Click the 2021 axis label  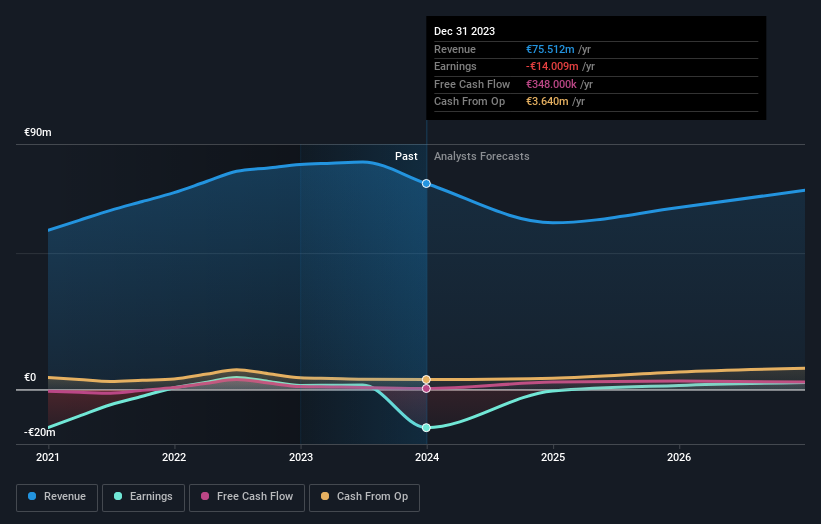(48, 458)
